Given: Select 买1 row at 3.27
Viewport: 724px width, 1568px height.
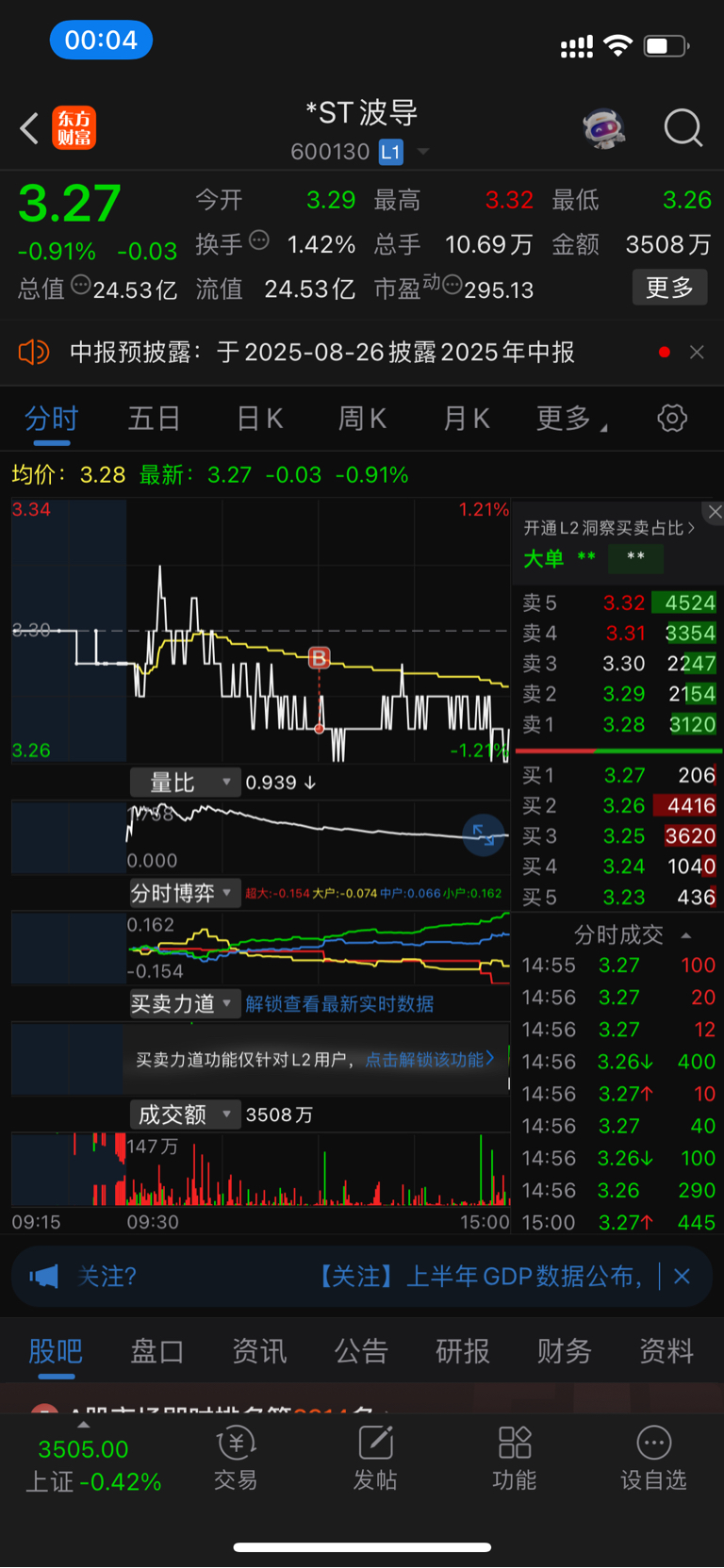Looking at the screenshot, I should [618, 775].
